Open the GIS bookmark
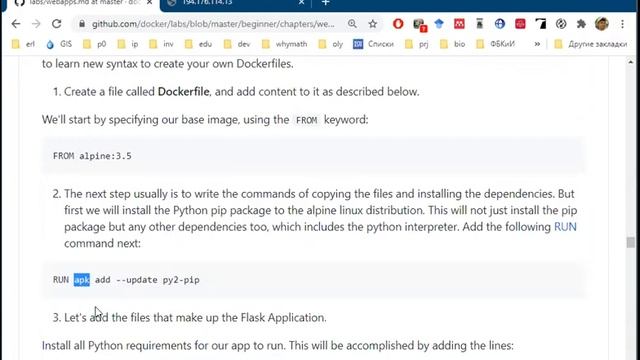 [x=59, y=44]
